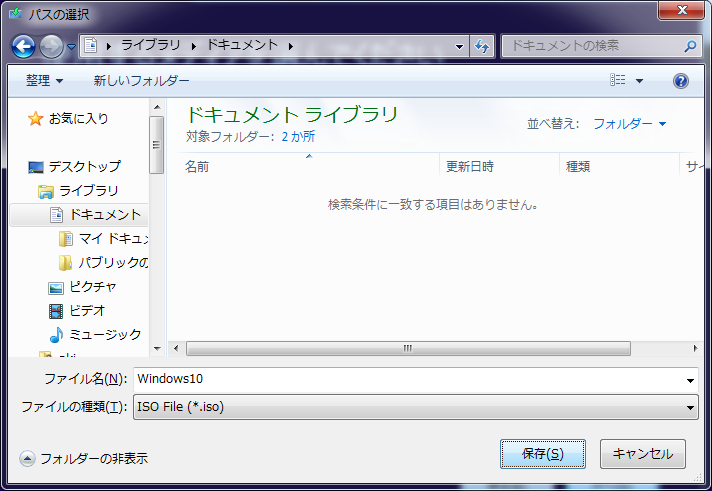Open ビデオ library in sidebar
The image size is (712, 491).
pyautogui.click(x=86, y=311)
